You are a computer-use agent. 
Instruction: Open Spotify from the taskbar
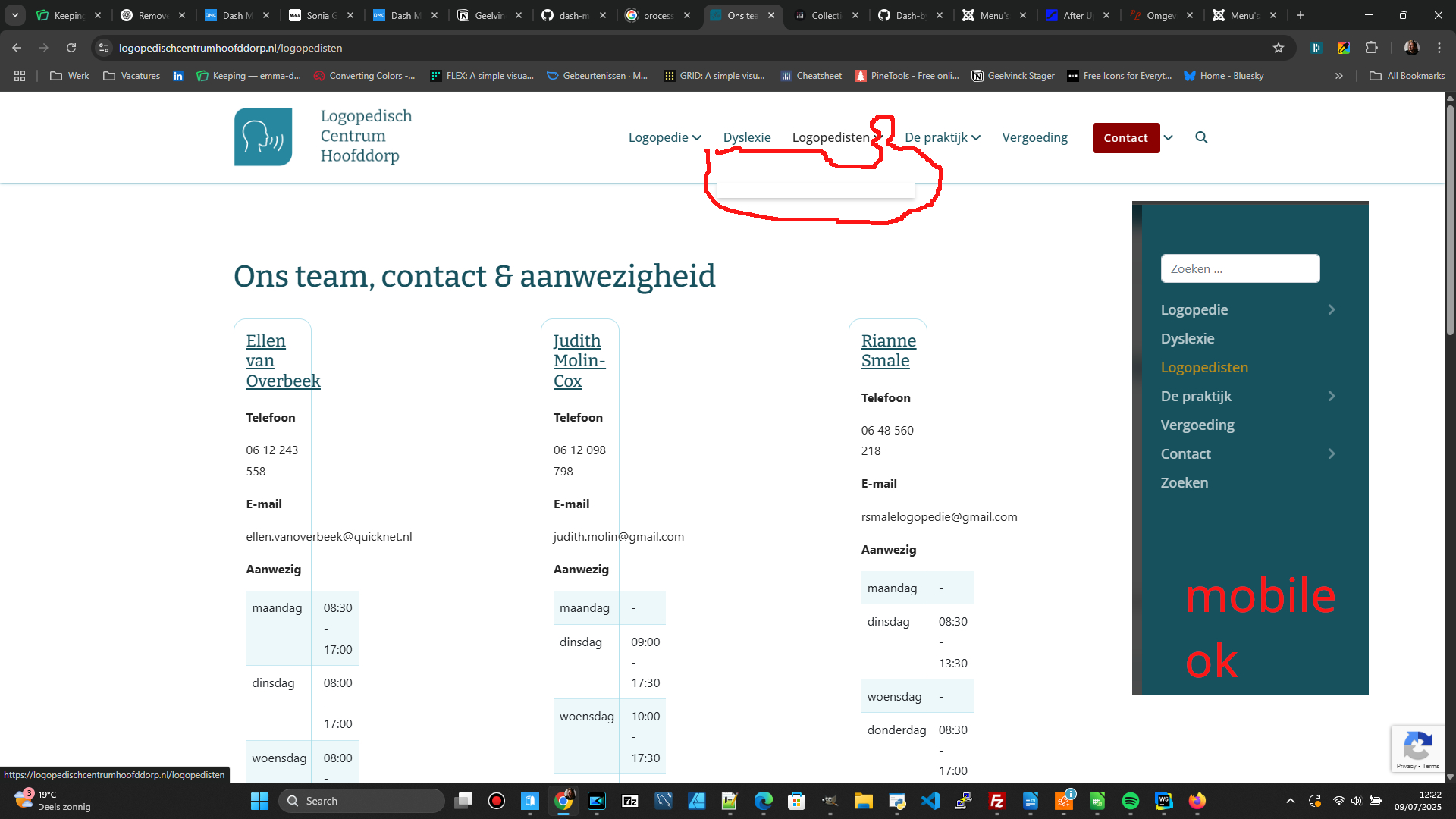1130,801
